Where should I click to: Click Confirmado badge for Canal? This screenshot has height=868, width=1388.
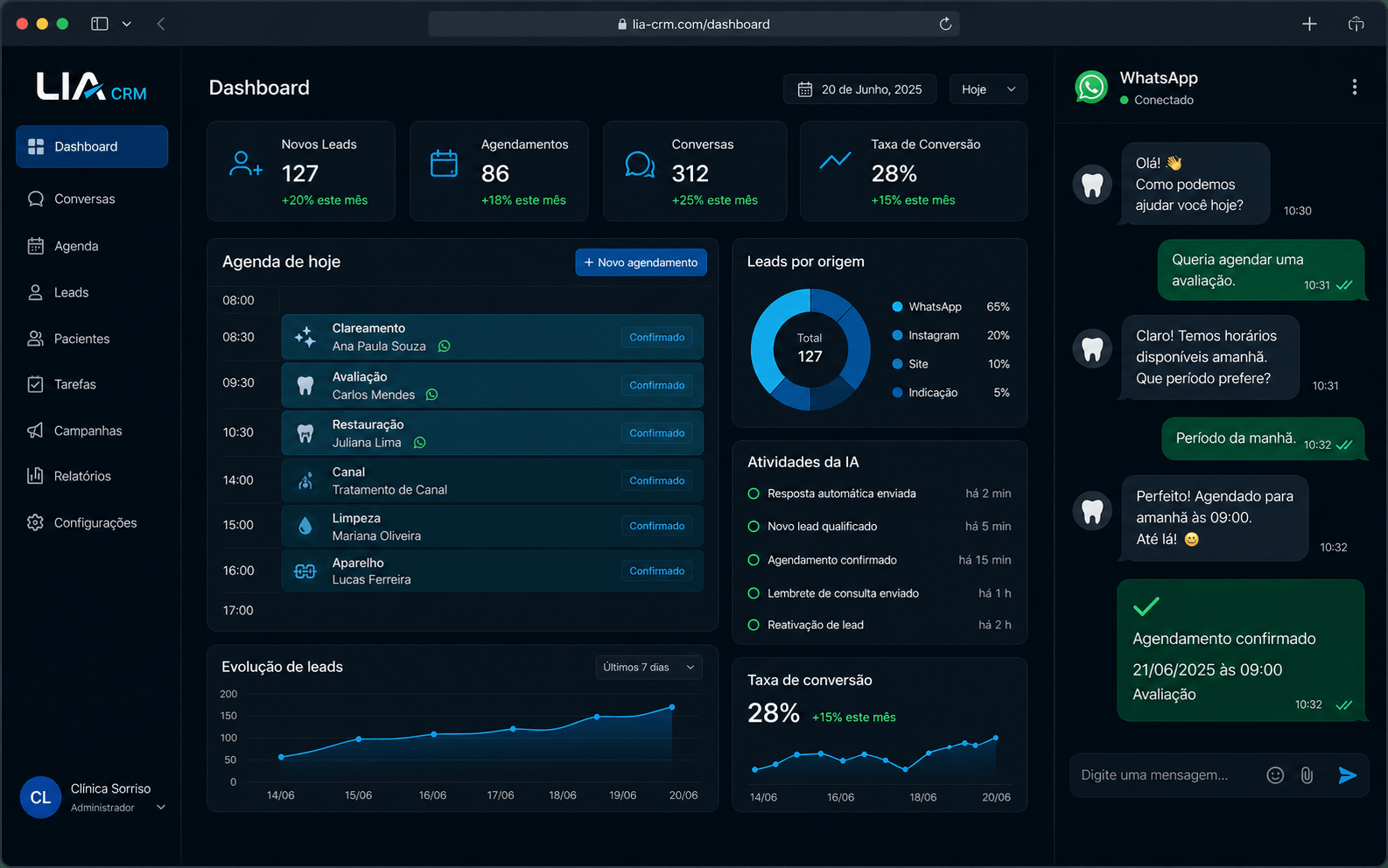[657, 480]
